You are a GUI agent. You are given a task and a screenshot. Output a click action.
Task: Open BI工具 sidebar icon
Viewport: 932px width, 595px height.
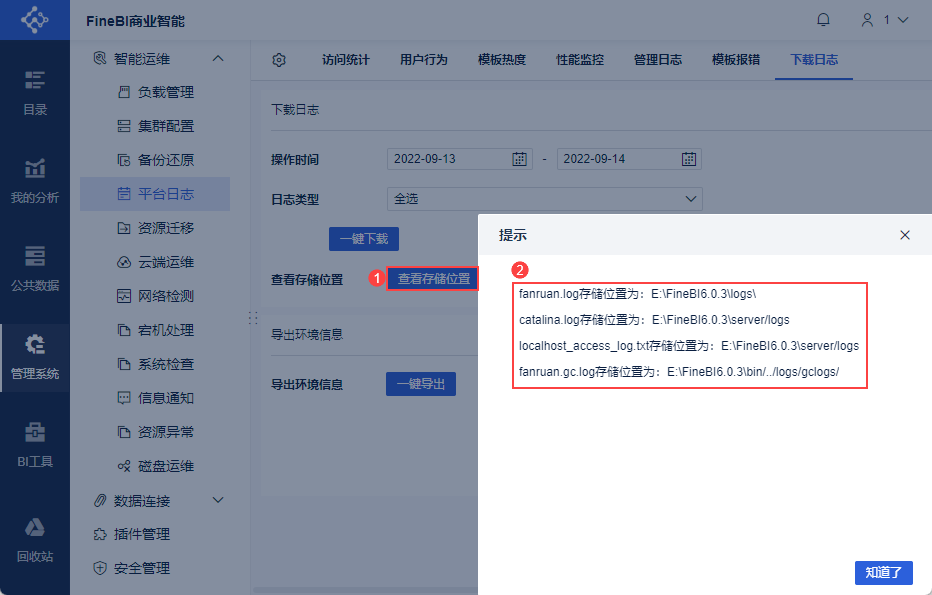pos(34,445)
